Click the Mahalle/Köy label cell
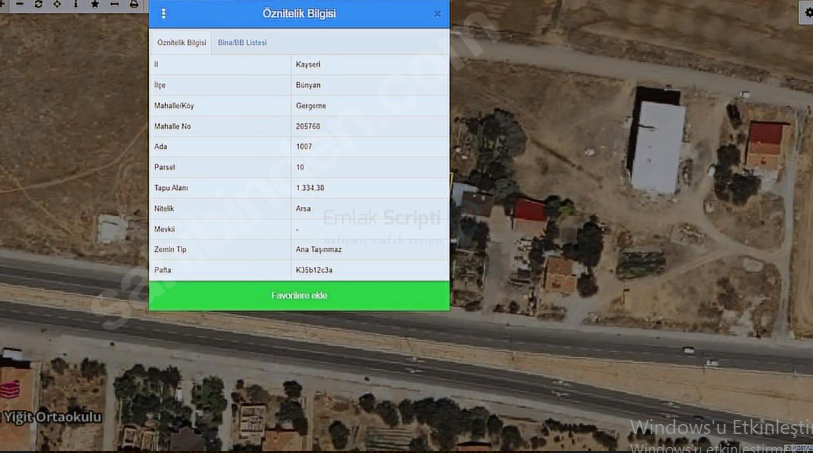 click(220, 106)
